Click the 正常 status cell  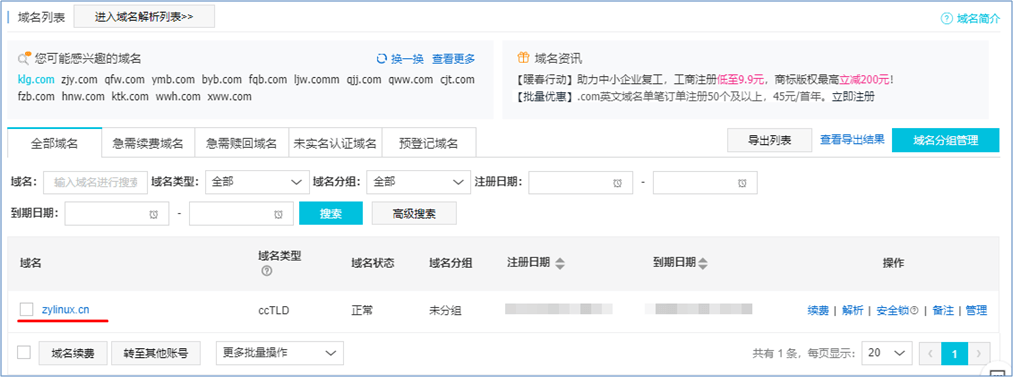point(362,311)
